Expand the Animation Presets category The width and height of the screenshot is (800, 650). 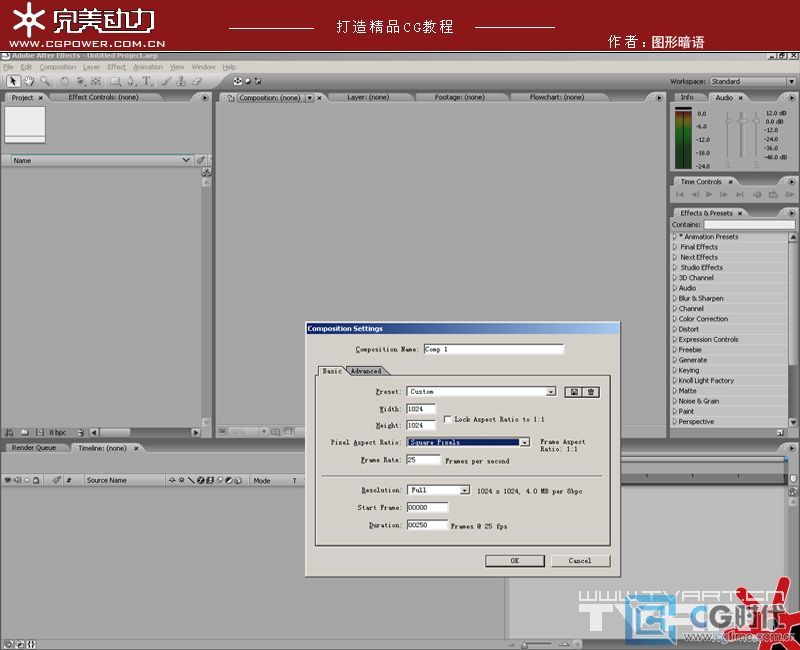tap(674, 237)
